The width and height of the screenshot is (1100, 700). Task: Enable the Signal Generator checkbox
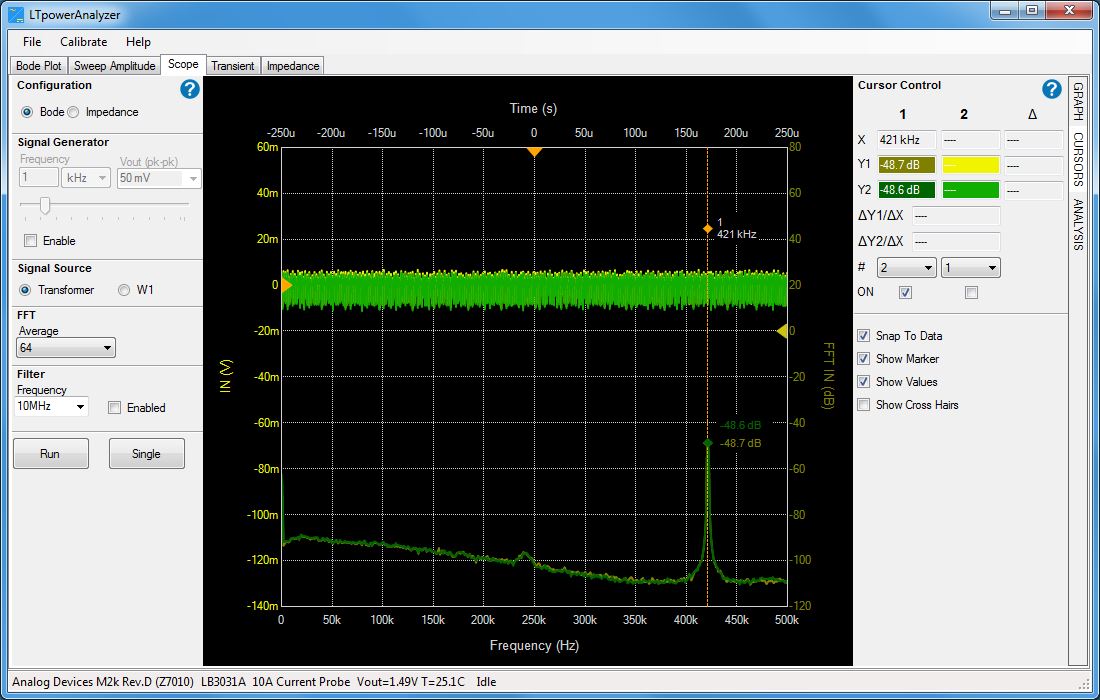[x=30, y=241]
